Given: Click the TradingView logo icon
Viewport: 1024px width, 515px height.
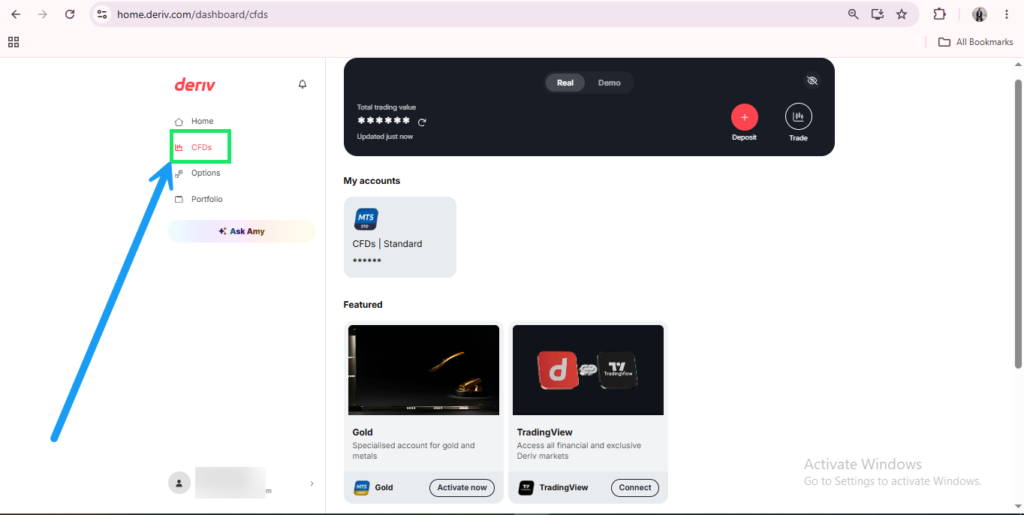Looking at the screenshot, I should coord(526,488).
